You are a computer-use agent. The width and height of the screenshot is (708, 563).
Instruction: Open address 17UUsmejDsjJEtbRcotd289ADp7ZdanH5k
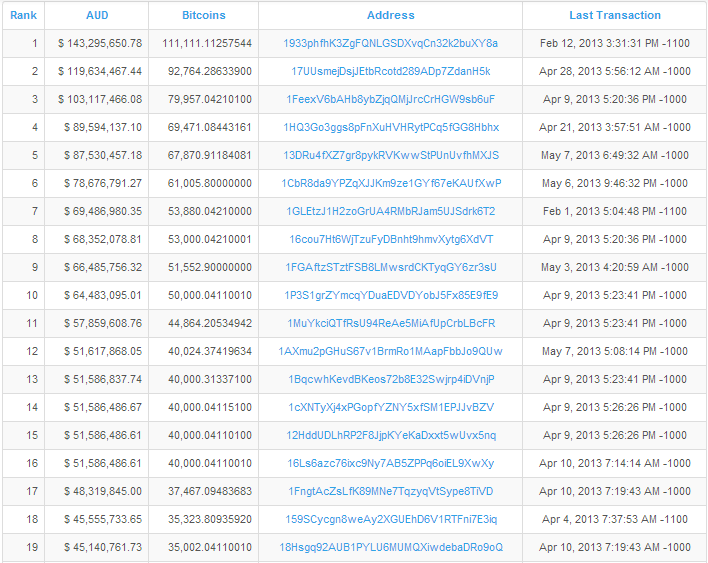pyautogui.click(x=390, y=72)
